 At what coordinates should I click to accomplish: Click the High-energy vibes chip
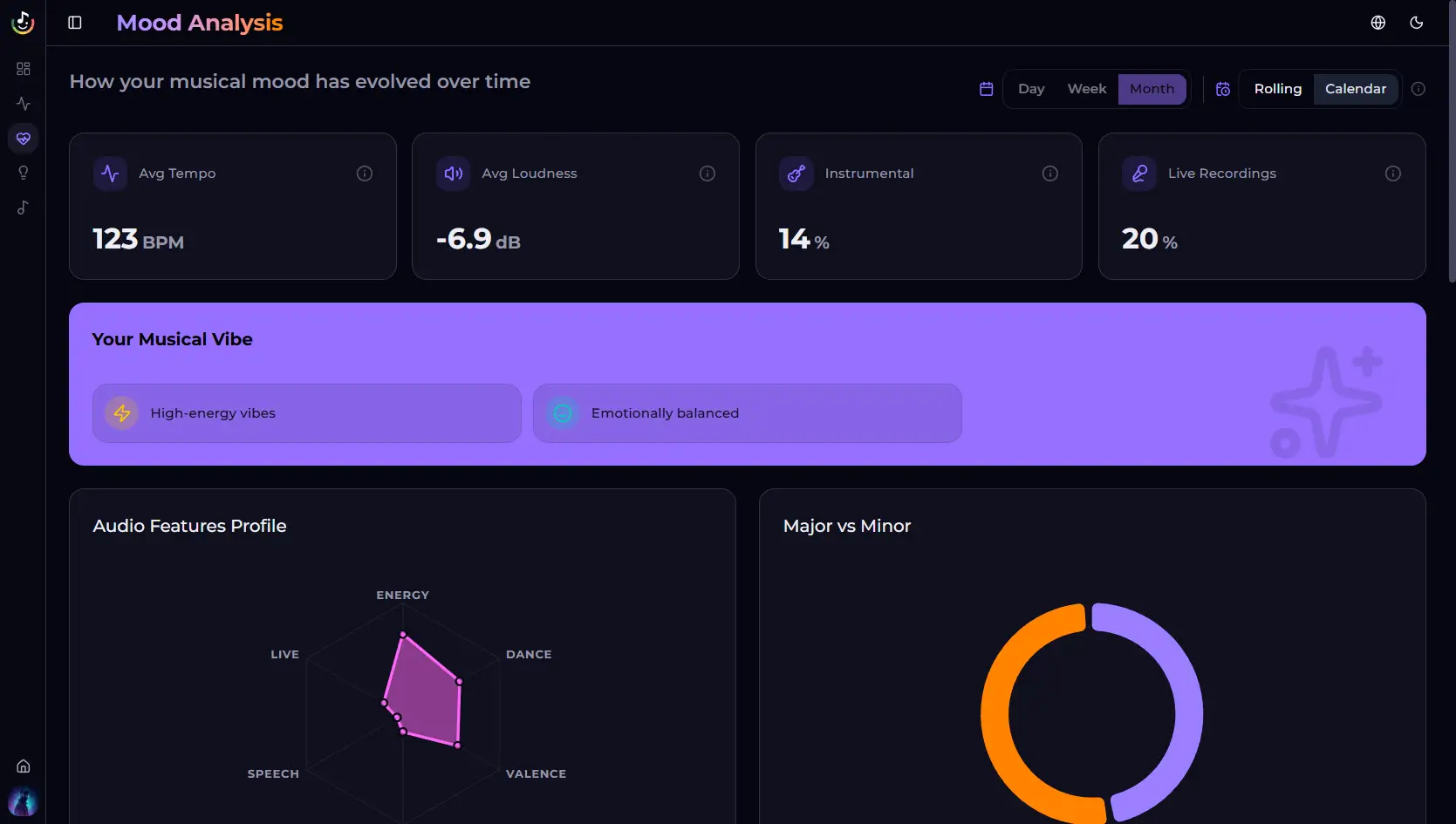point(307,413)
